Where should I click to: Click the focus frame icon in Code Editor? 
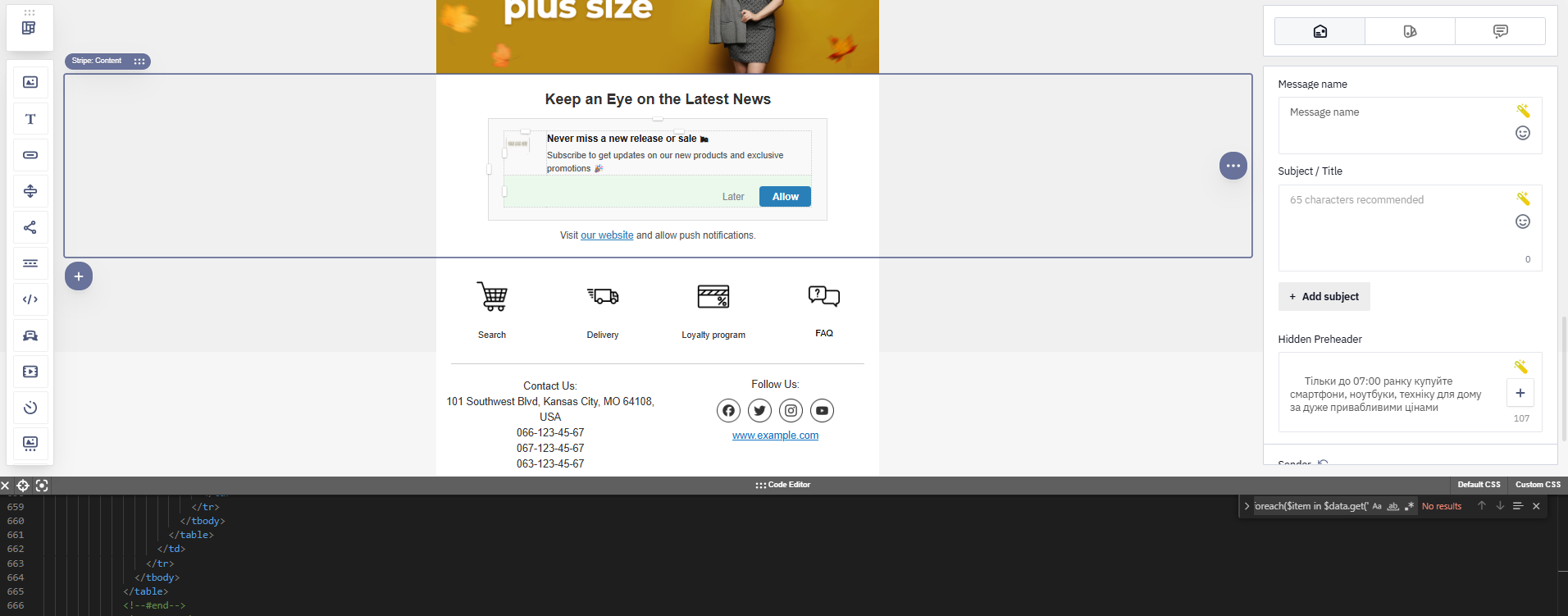coord(42,486)
